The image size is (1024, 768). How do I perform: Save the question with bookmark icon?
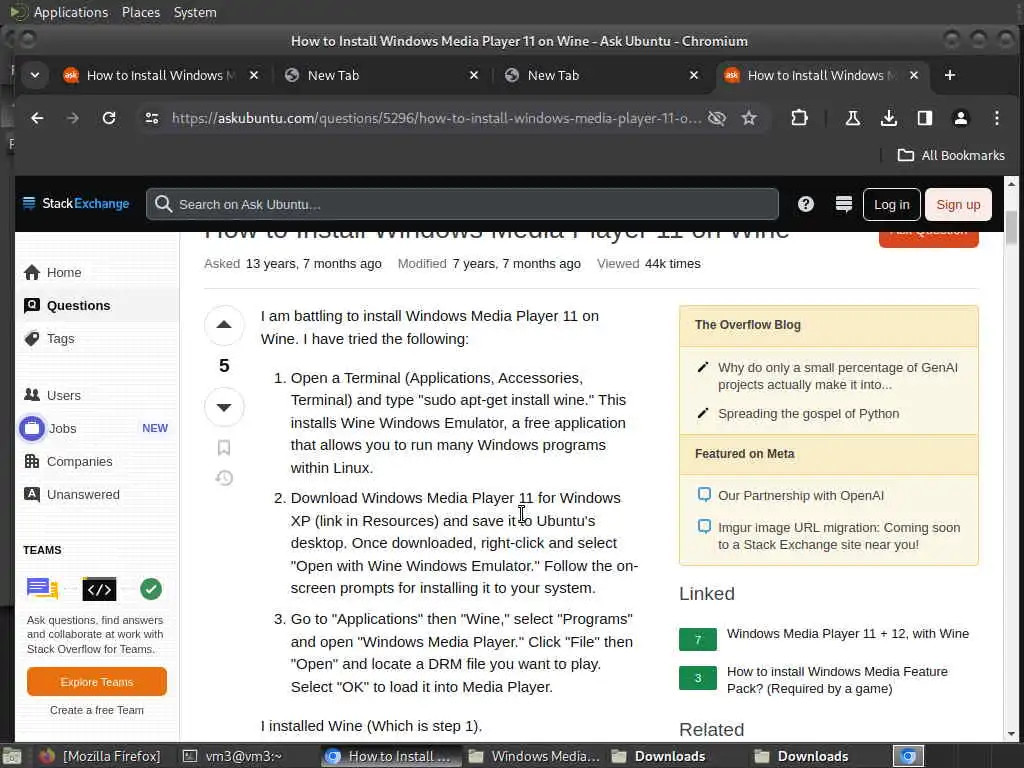pos(224,447)
